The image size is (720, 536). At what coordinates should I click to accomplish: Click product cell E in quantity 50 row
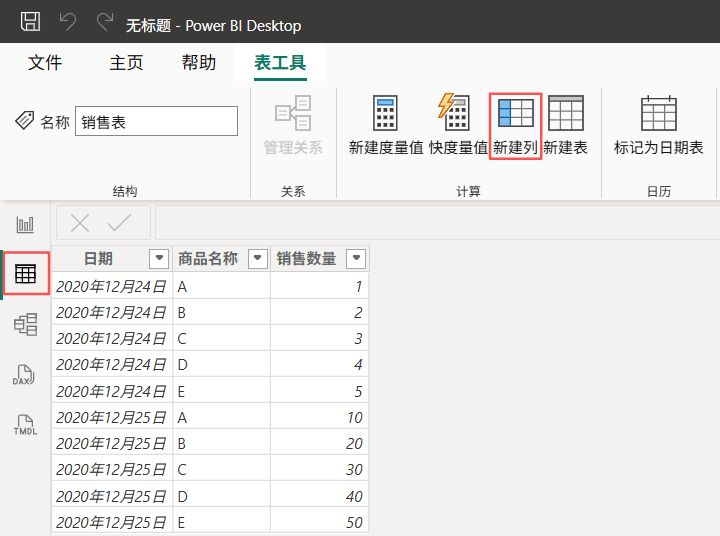pyautogui.click(x=222, y=522)
